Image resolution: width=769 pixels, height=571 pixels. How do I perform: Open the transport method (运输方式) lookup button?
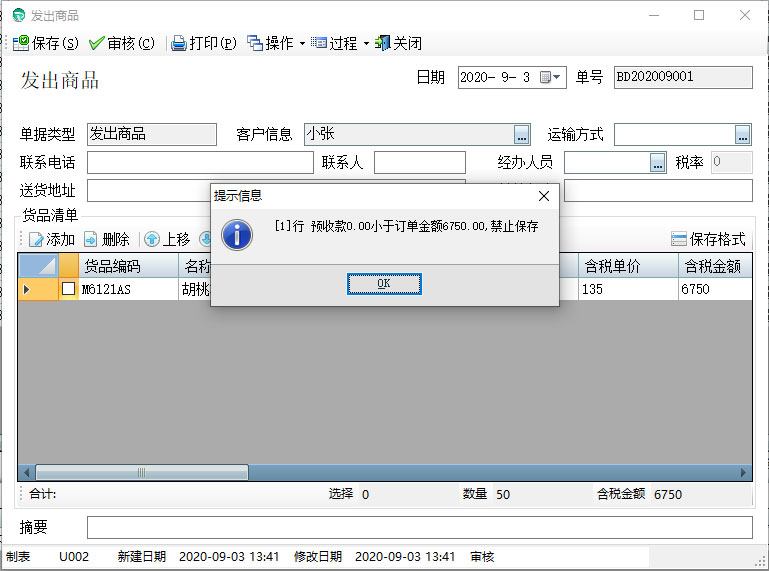[x=742, y=134]
